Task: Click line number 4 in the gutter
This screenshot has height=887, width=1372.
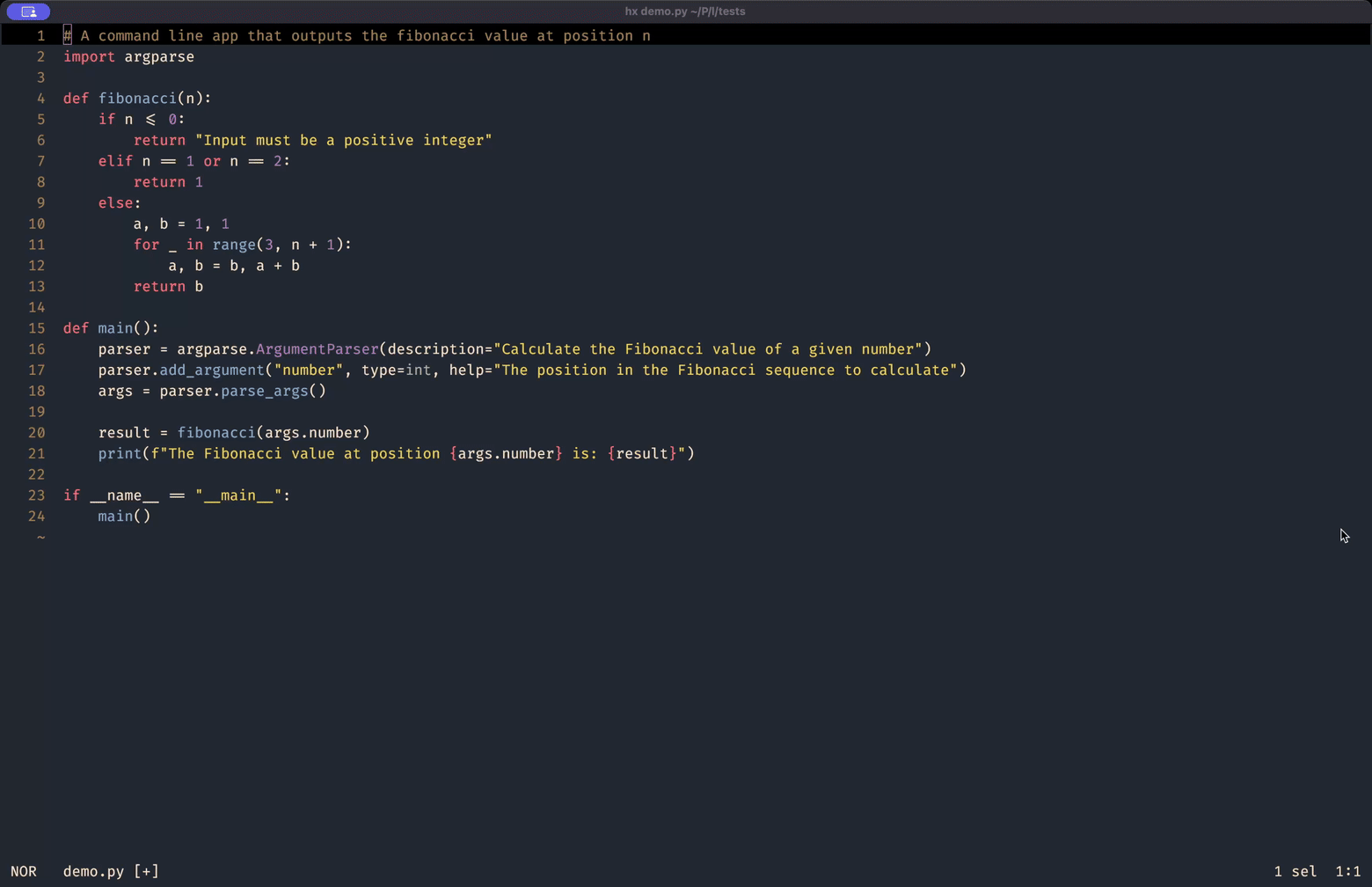Action: tap(40, 99)
